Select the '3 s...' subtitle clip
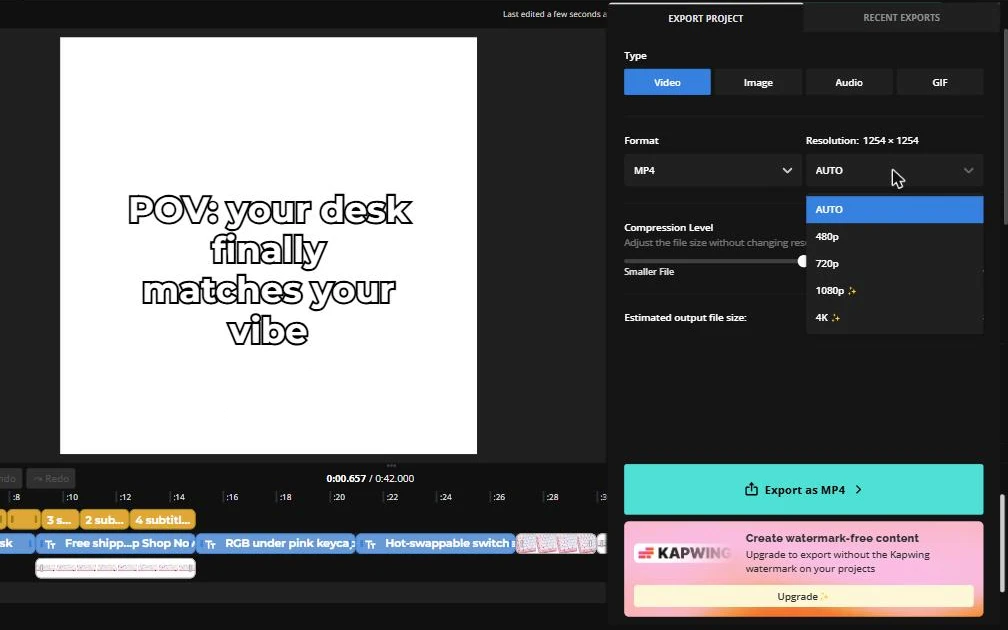The width and height of the screenshot is (1008, 630). click(60, 519)
